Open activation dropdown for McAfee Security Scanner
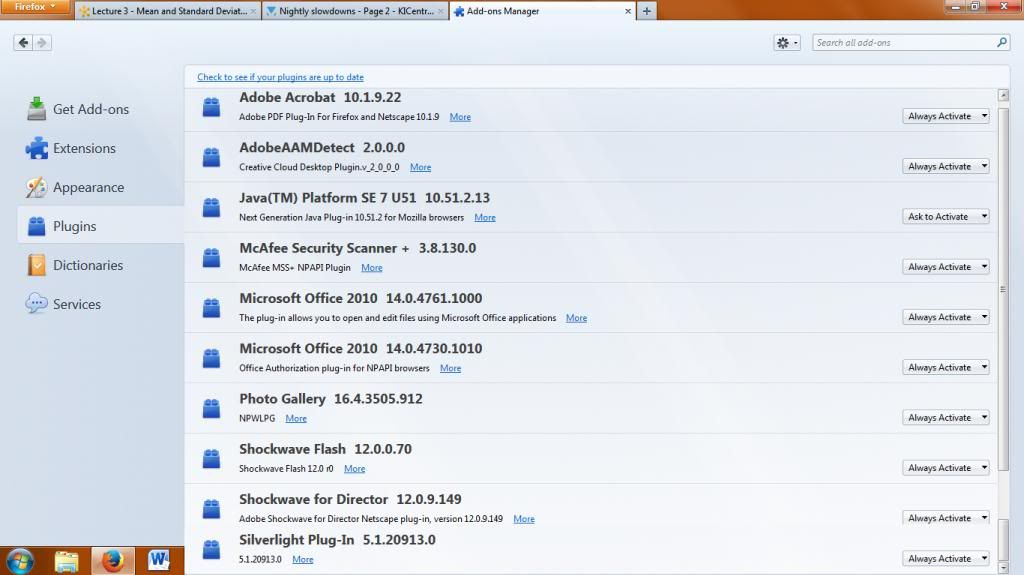This screenshot has width=1024, height=575. (x=946, y=267)
